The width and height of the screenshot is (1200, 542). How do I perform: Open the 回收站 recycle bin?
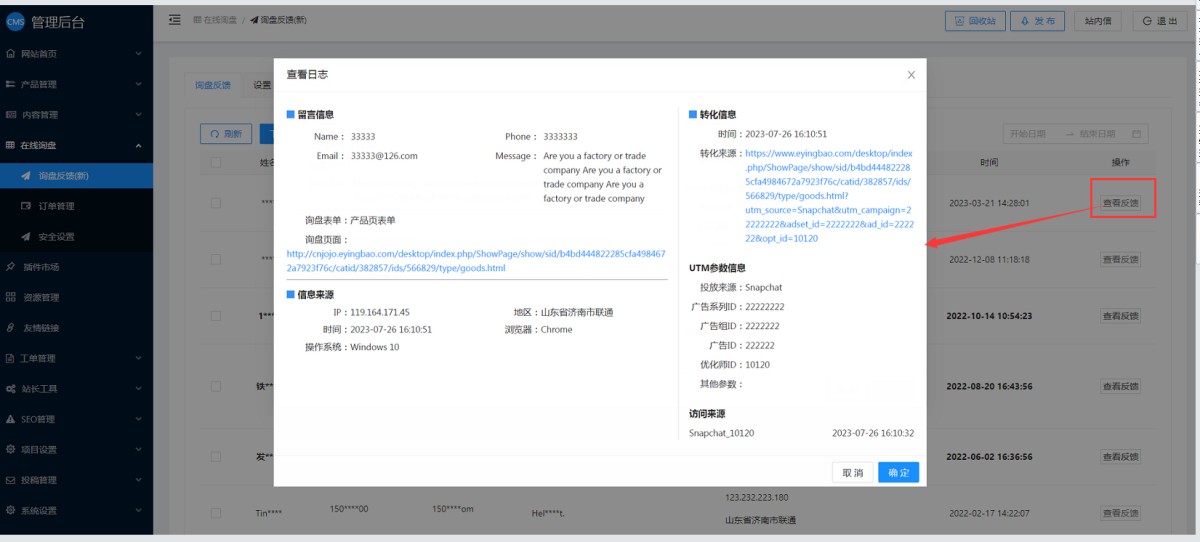975,21
